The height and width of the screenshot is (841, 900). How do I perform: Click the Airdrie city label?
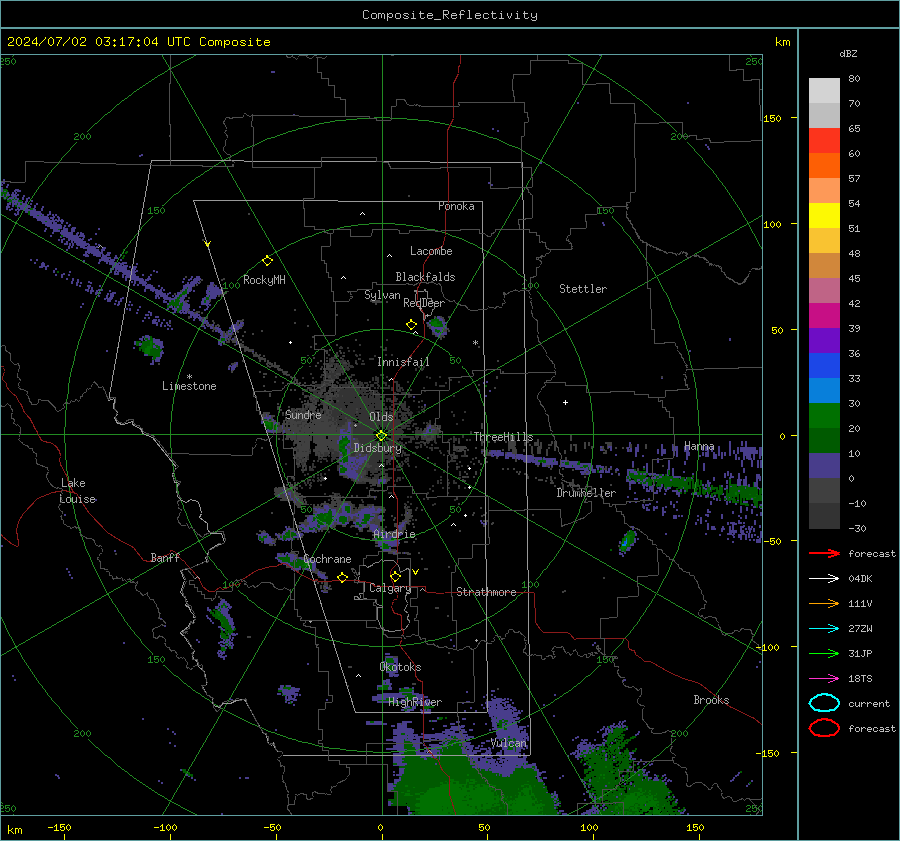[394, 534]
